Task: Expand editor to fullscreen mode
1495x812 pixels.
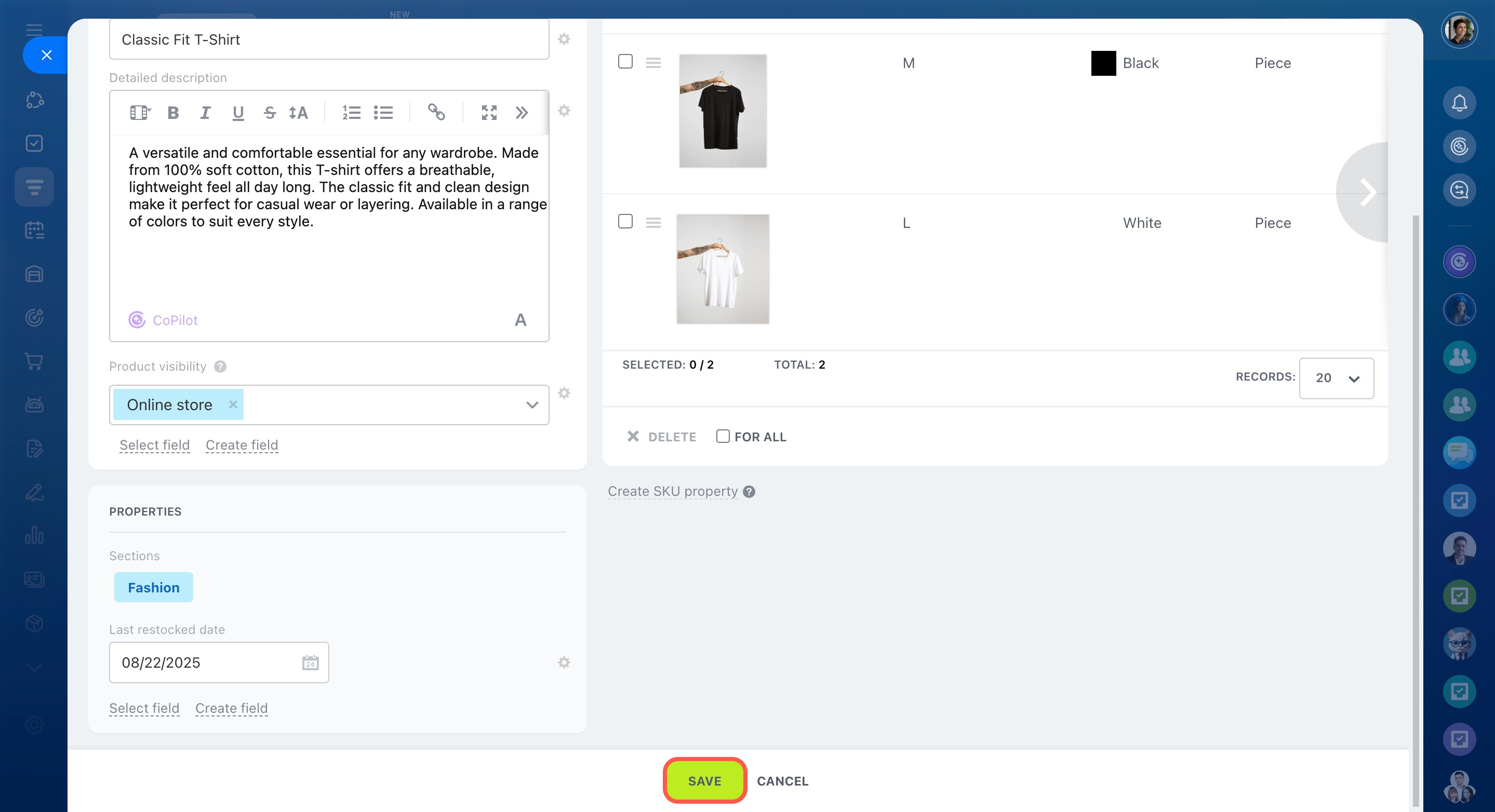Action: coord(489,113)
